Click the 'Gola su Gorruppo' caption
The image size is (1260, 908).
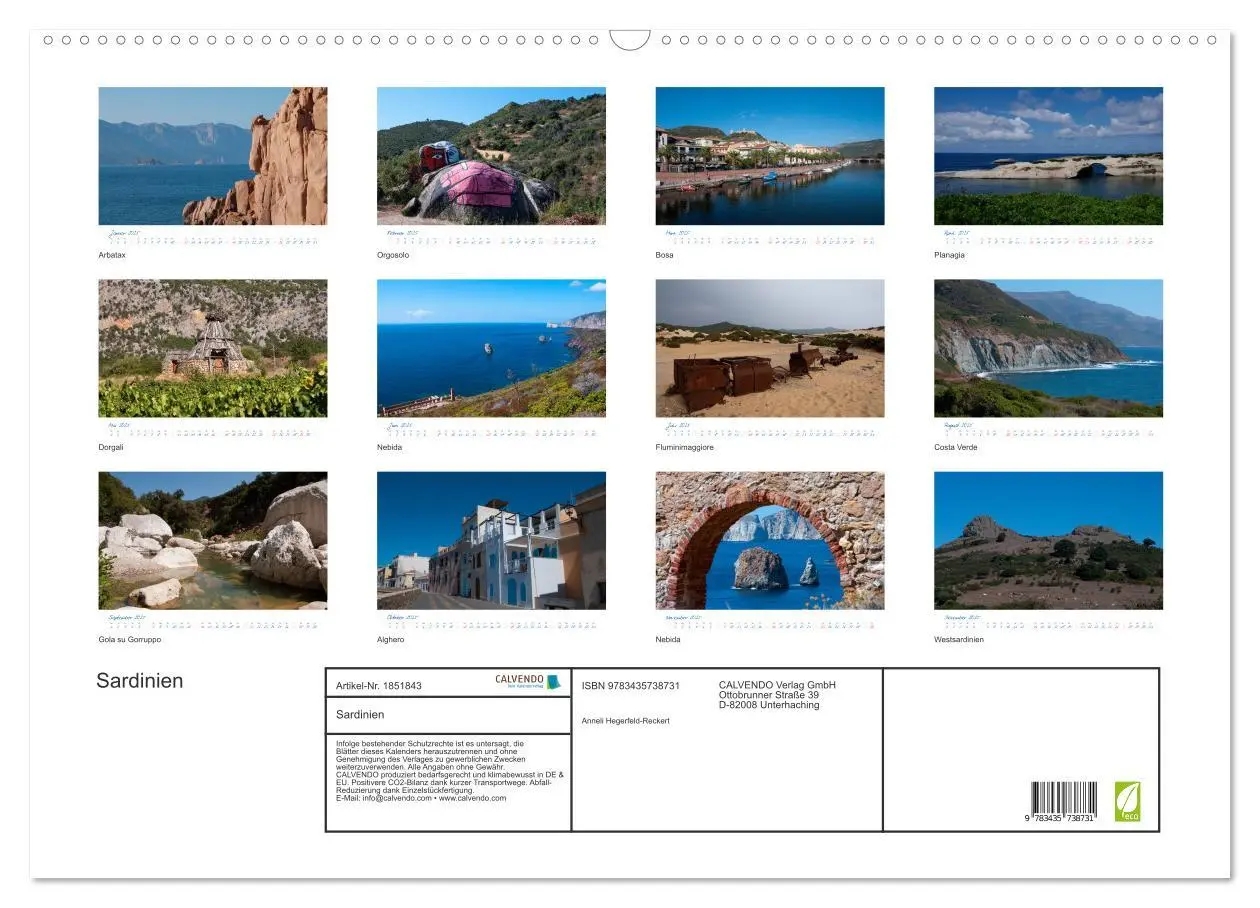(x=130, y=639)
